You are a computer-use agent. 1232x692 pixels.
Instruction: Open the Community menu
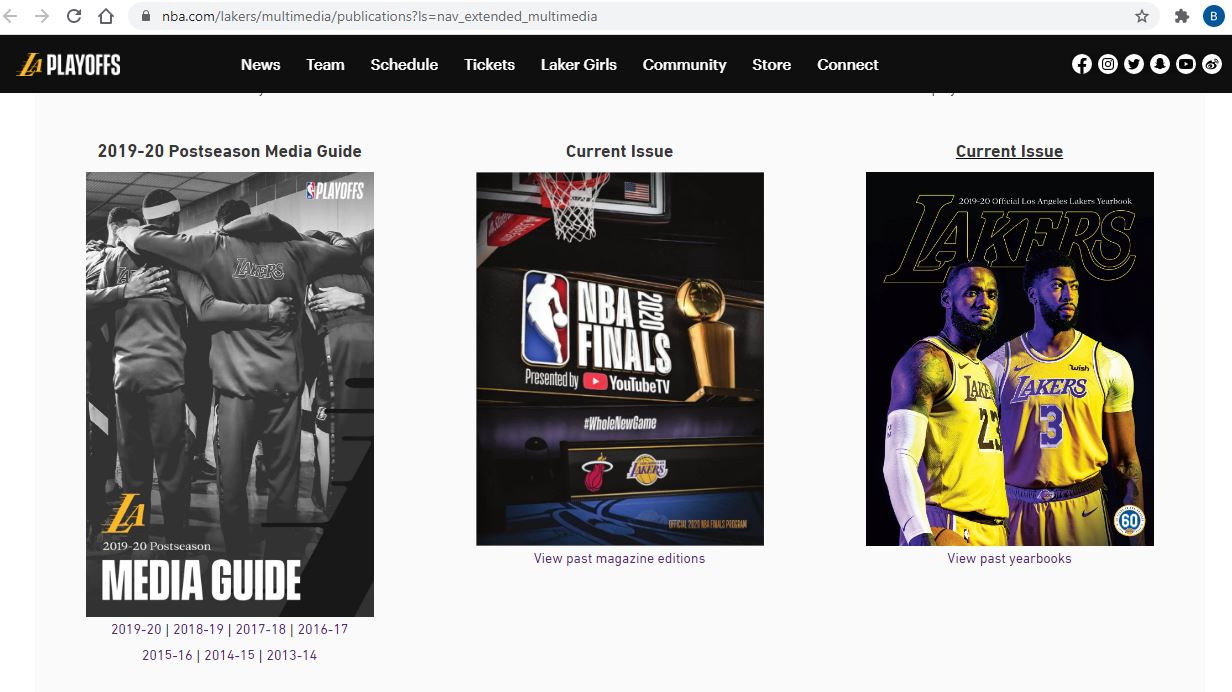point(684,65)
